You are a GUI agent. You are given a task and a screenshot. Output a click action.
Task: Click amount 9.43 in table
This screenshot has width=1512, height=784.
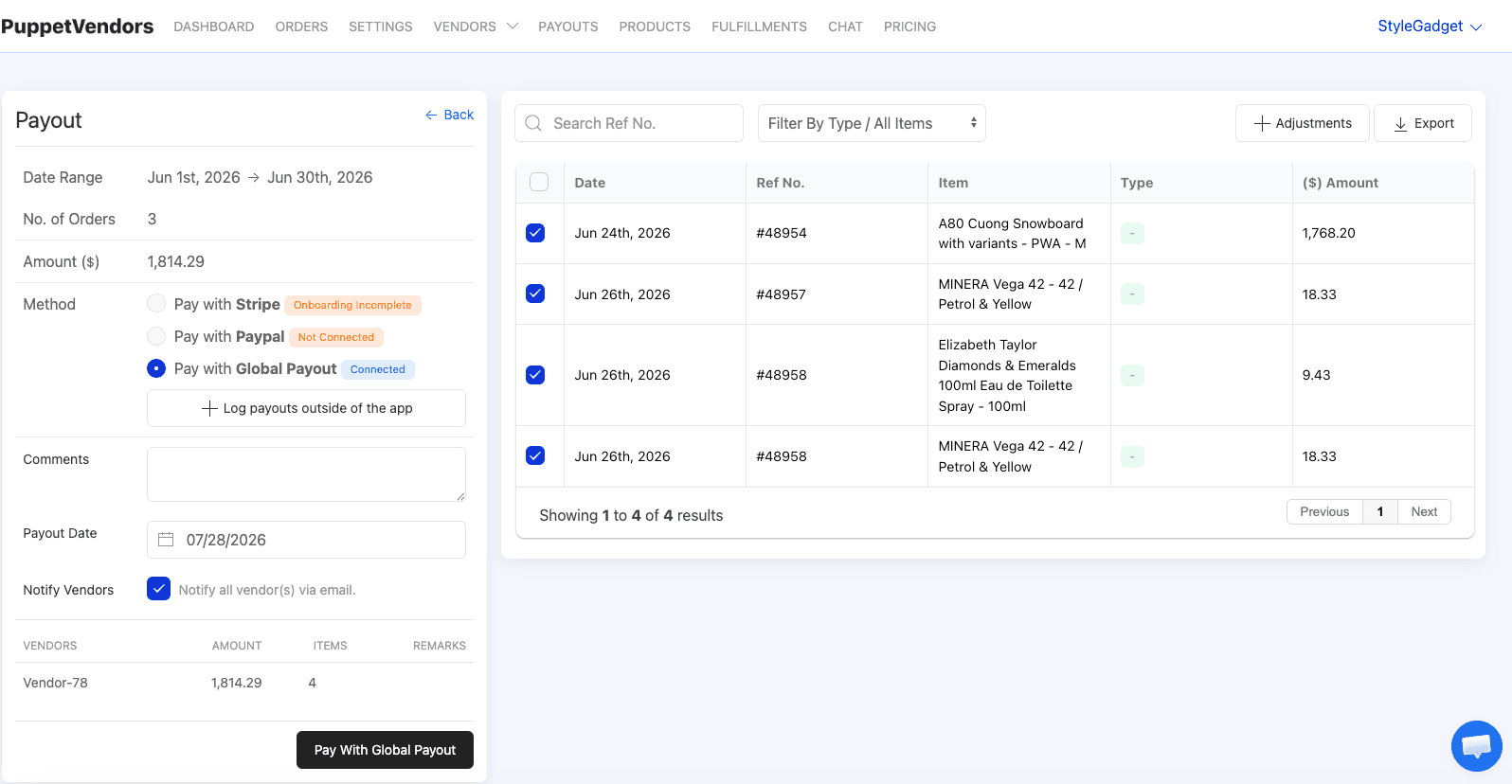click(1316, 375)
